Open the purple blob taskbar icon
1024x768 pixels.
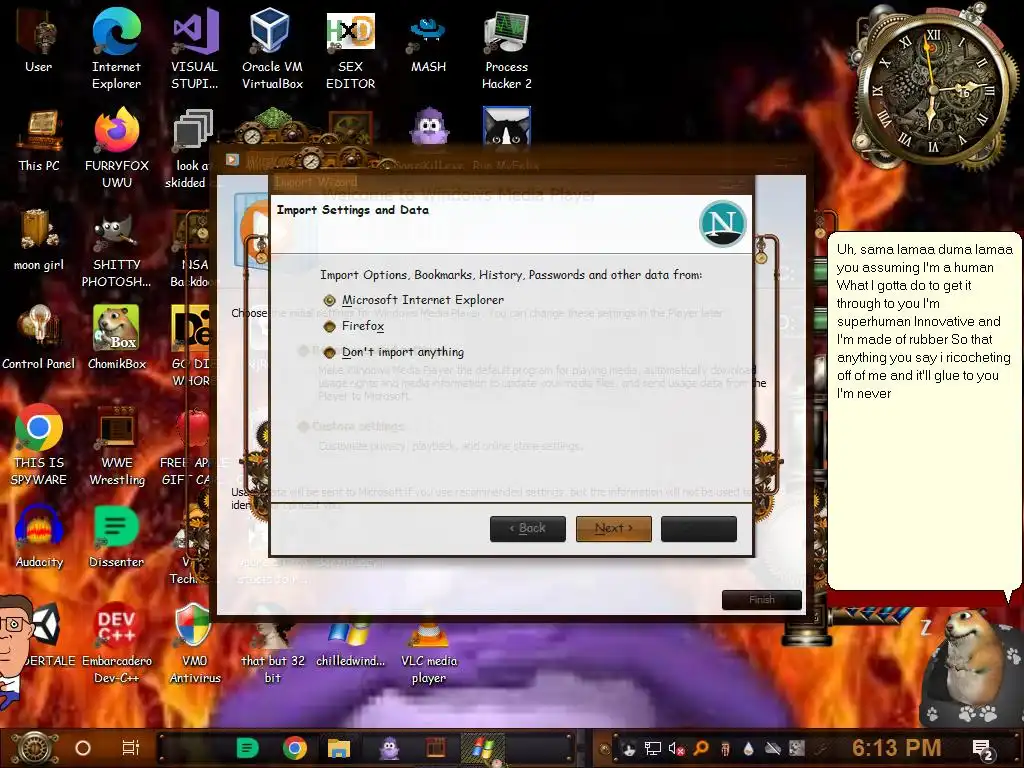click(389, 748)
